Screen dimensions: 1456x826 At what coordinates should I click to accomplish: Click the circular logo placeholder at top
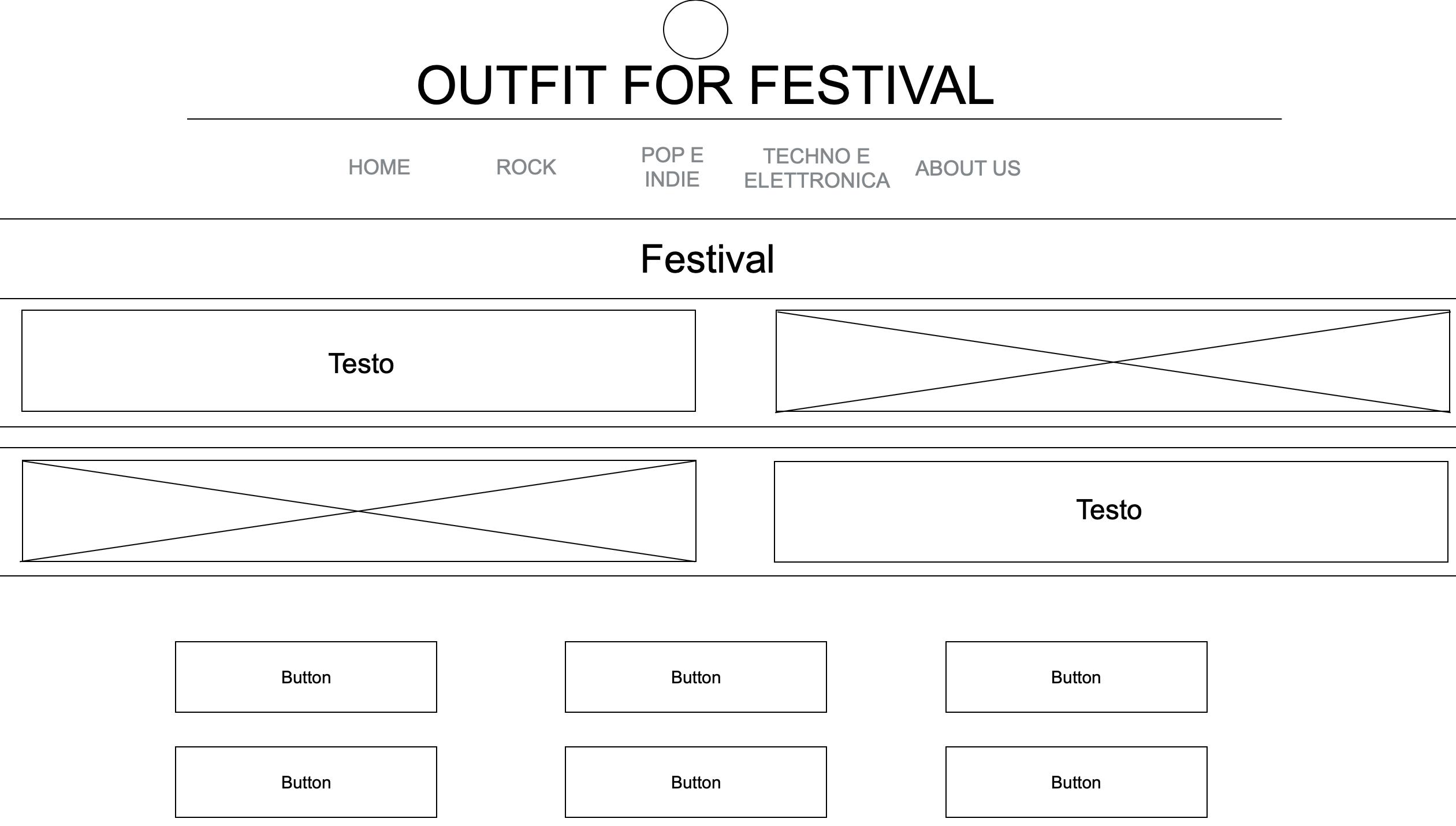coord(695,29)
